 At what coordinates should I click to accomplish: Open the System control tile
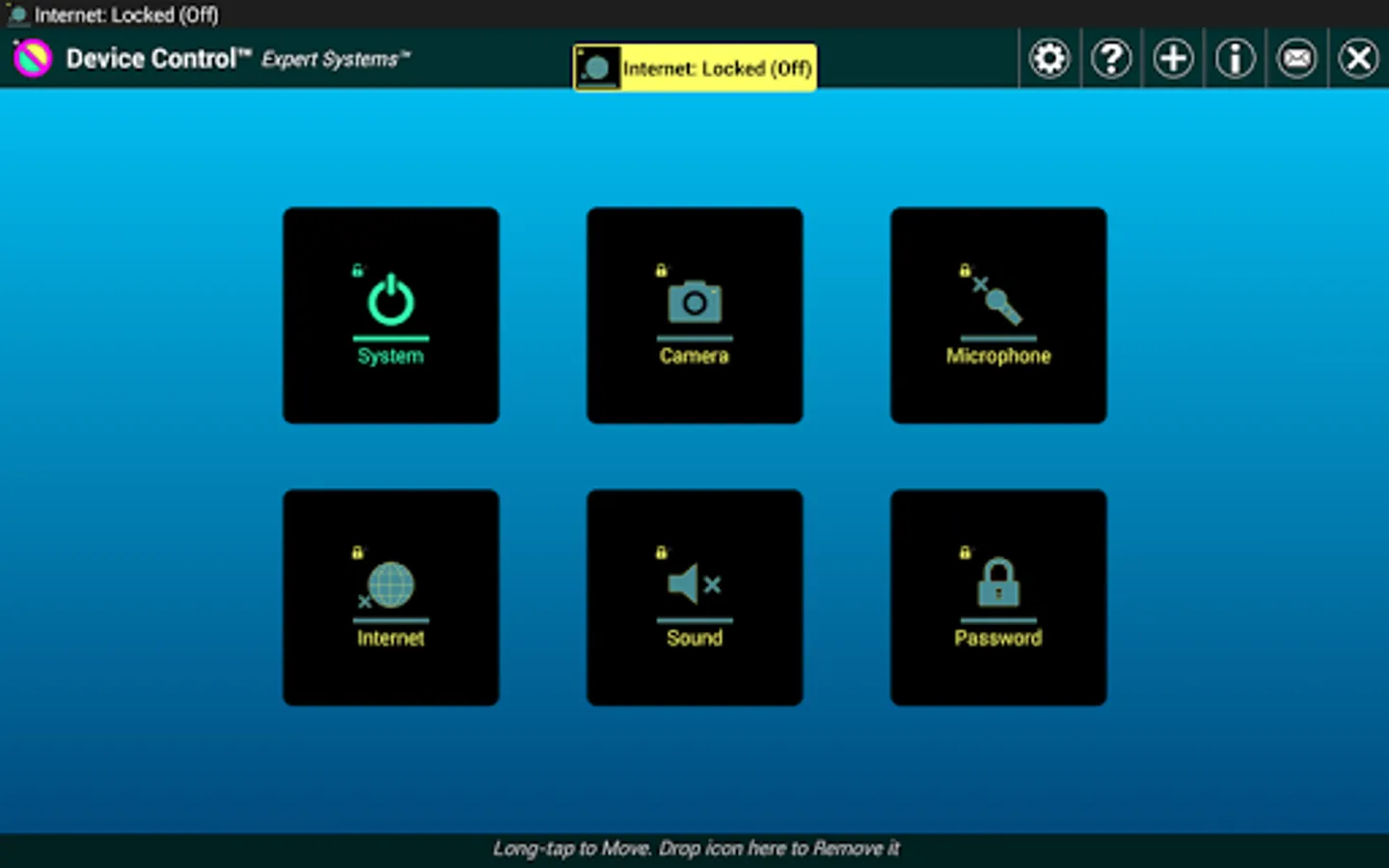[x=391, y=315]
